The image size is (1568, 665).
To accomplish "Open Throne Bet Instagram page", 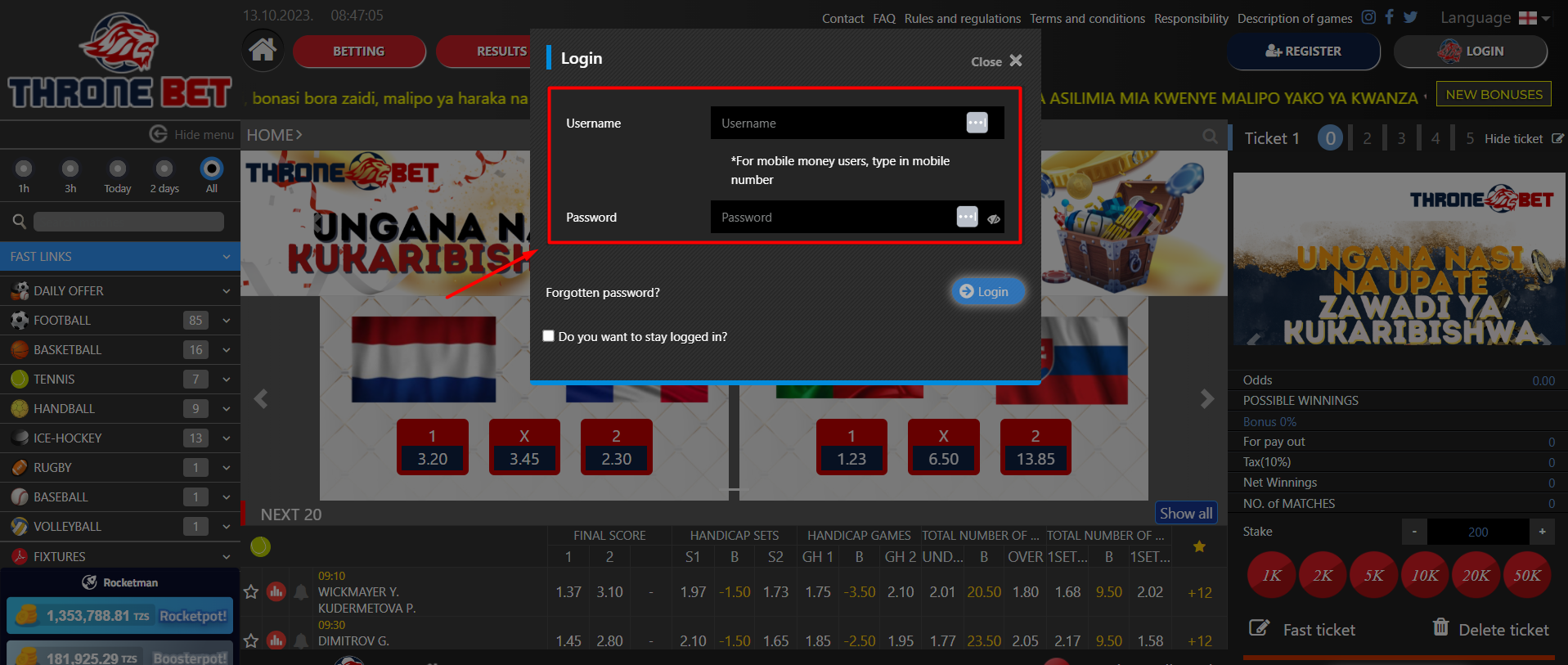I will [1368, 17].
